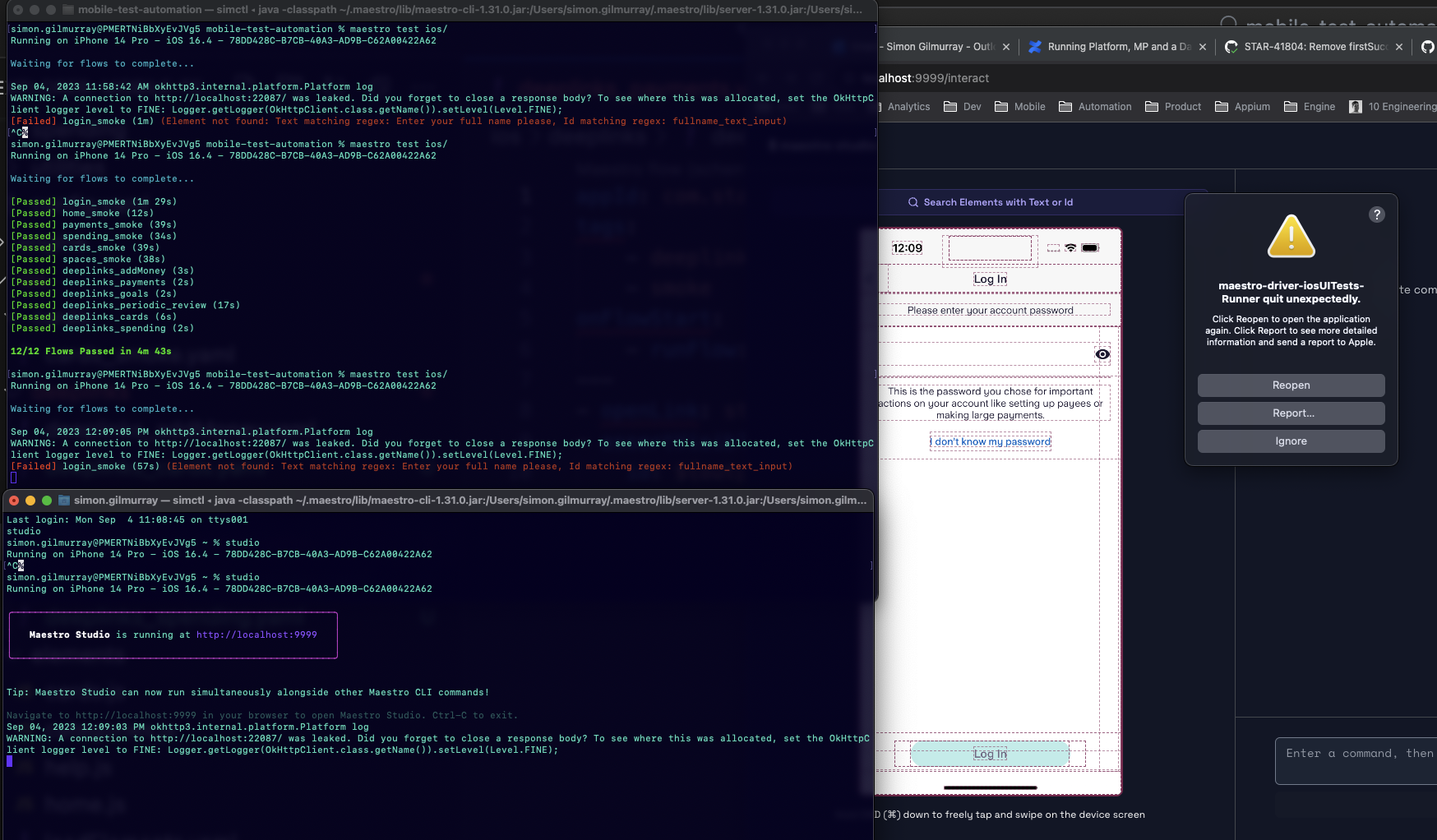Open the Mobile bookmarks folder
Image resolution: width=1437 pixels, height=840 pixels.
tap(1019, 107)
